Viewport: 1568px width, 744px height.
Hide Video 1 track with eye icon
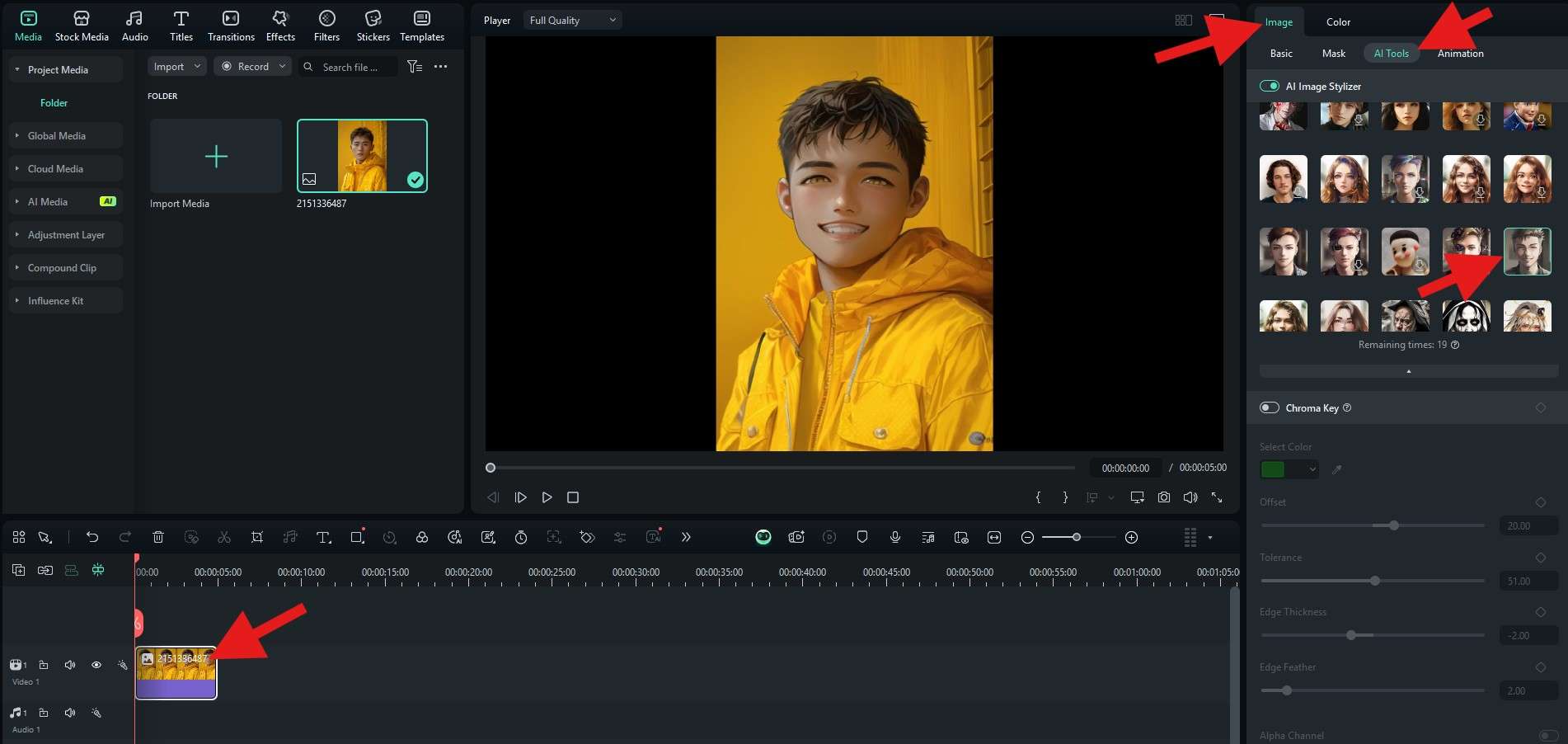(96, 665)
